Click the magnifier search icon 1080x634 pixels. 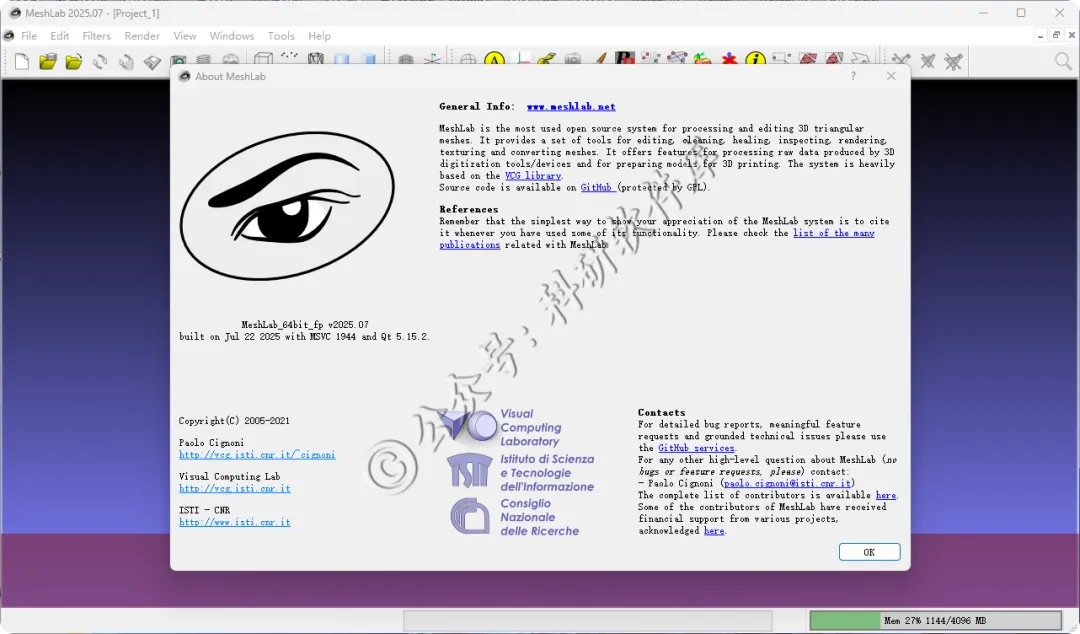(x=1063, y=62)
